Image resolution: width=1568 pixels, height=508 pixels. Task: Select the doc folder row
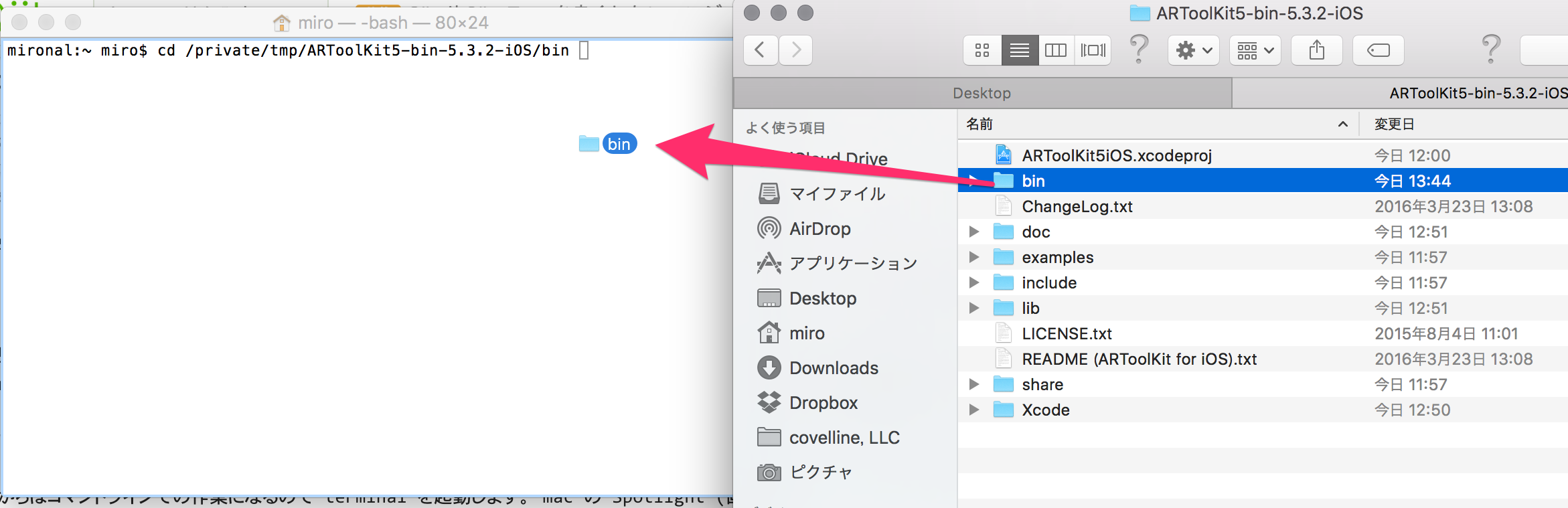1263,232
